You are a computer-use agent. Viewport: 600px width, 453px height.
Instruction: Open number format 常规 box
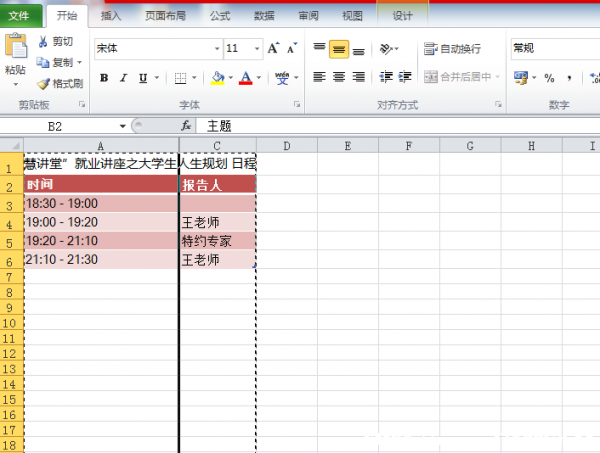click(555, 49)
